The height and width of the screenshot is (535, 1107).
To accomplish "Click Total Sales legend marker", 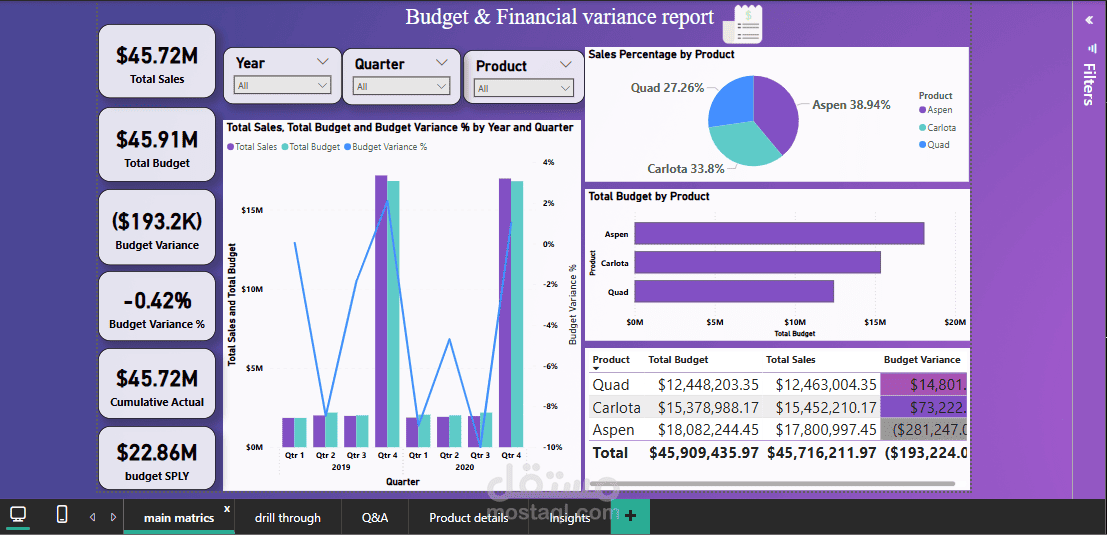I will click(230, 147).
